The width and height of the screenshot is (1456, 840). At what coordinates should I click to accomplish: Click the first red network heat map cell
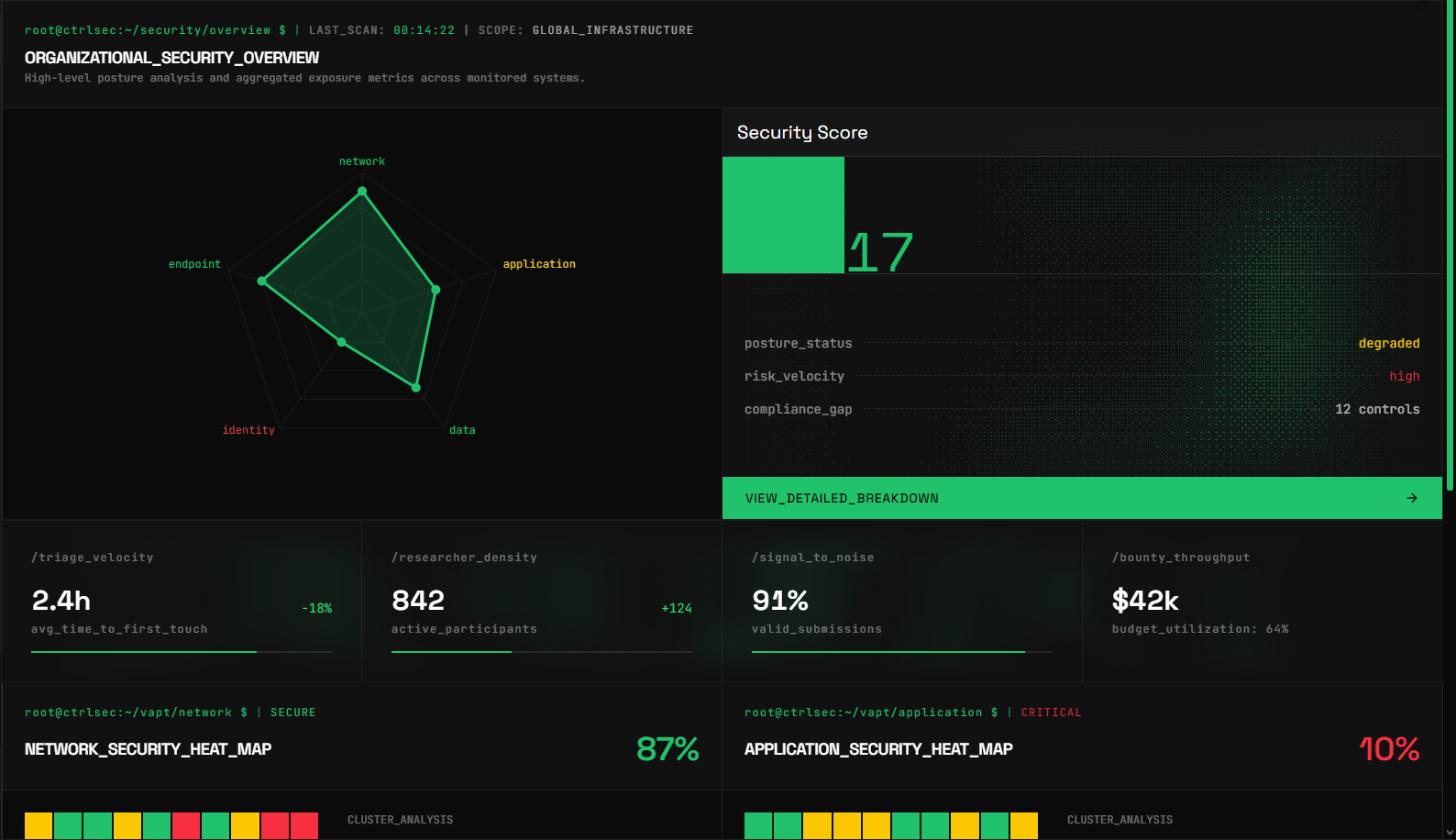pos(186,825)
